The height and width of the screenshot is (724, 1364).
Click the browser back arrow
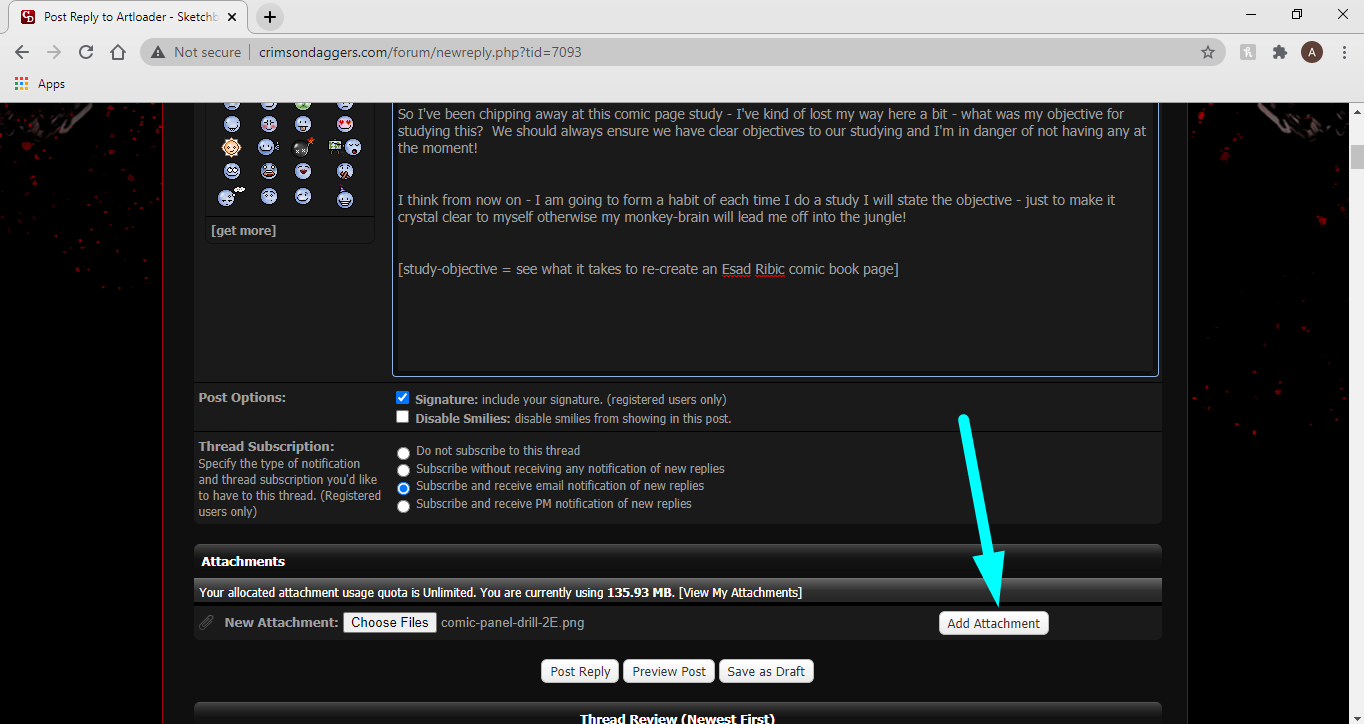22,52
